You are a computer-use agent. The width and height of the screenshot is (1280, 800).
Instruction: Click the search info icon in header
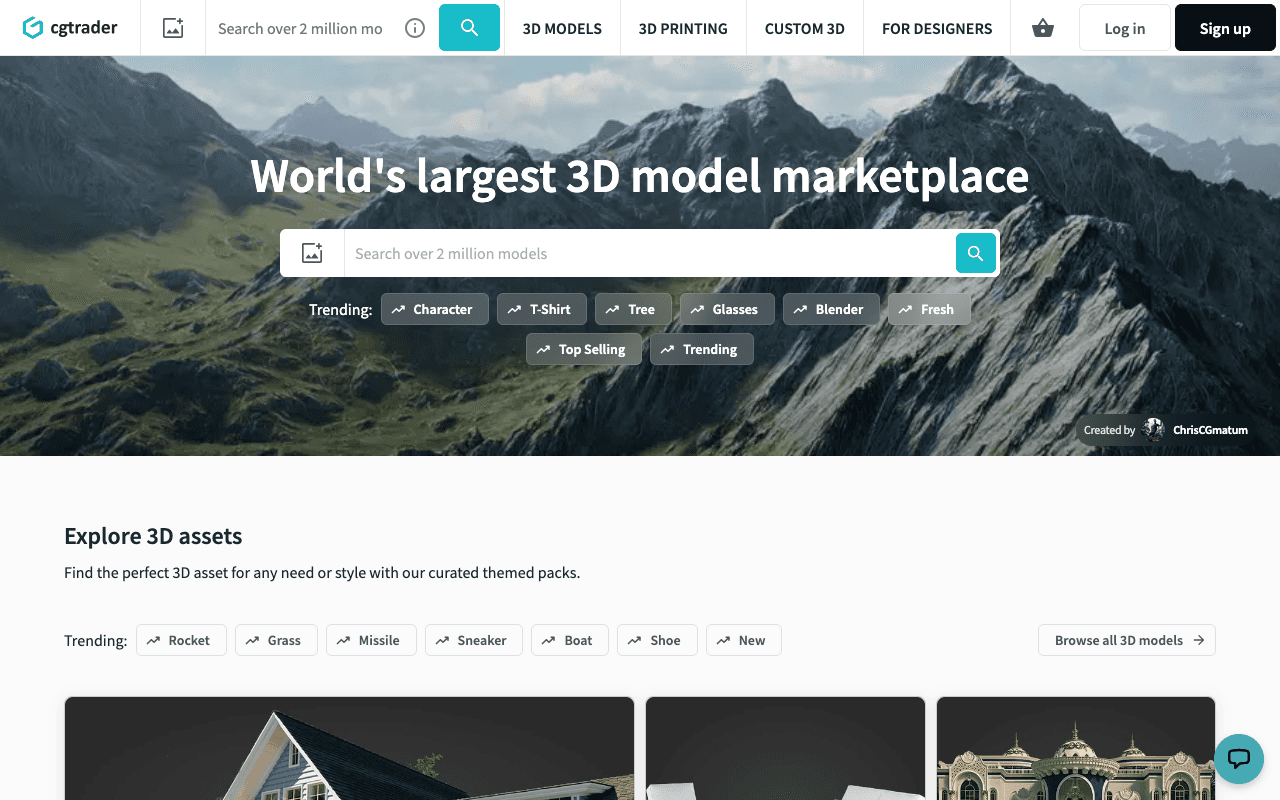pos(415,28)
